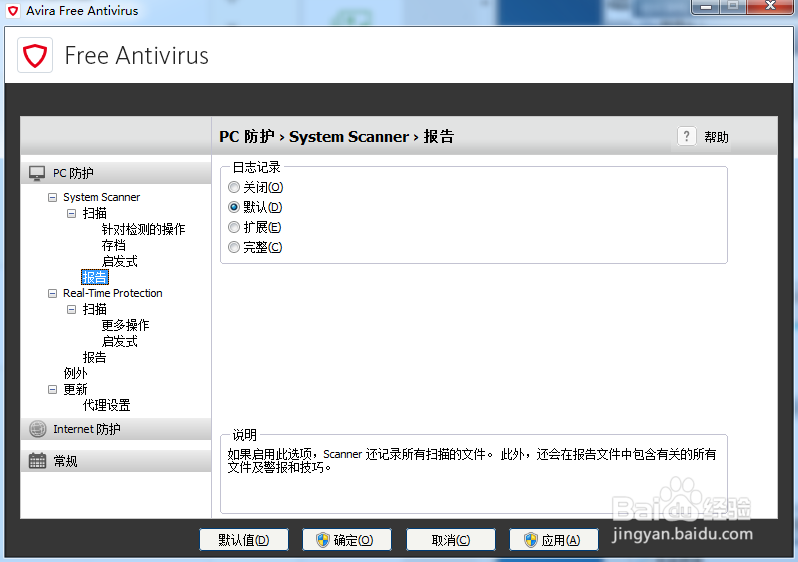Cancel with the 取消(C) button

pos(450,540)
